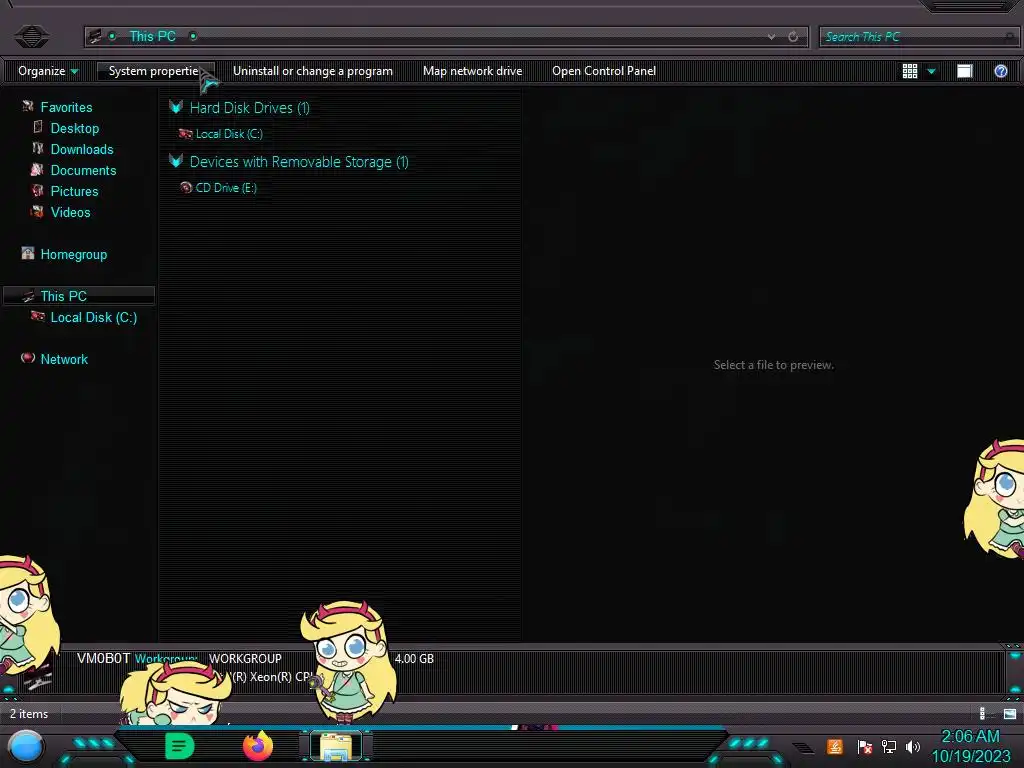Refresh the This PC address bar
This screenshot has width=1024, height=768.
pyautogui.click(x=793, y=37)
